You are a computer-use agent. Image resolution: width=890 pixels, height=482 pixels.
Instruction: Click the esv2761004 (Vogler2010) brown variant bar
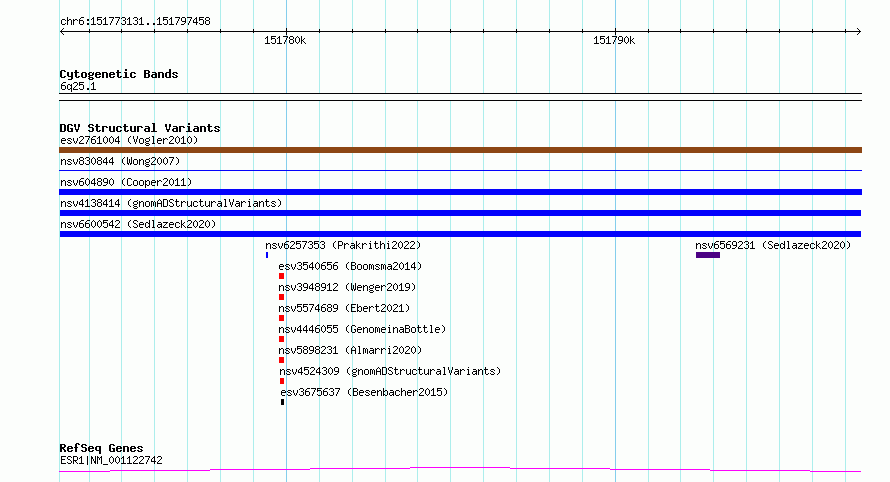(460, 150)
